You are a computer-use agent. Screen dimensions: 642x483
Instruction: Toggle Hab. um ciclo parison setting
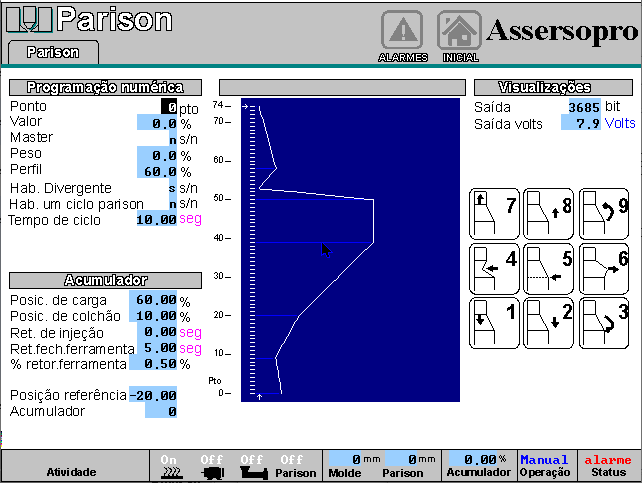coord(172,204)
